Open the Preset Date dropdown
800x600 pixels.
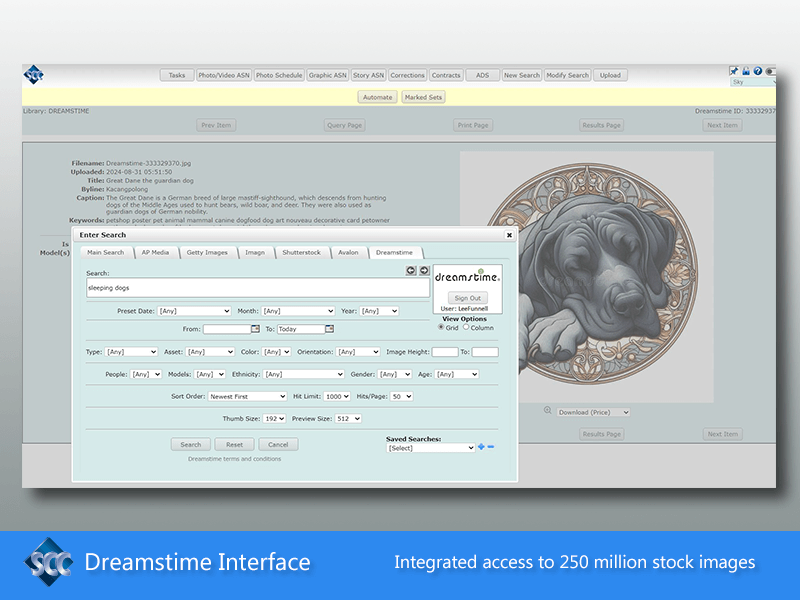point(194,311)
